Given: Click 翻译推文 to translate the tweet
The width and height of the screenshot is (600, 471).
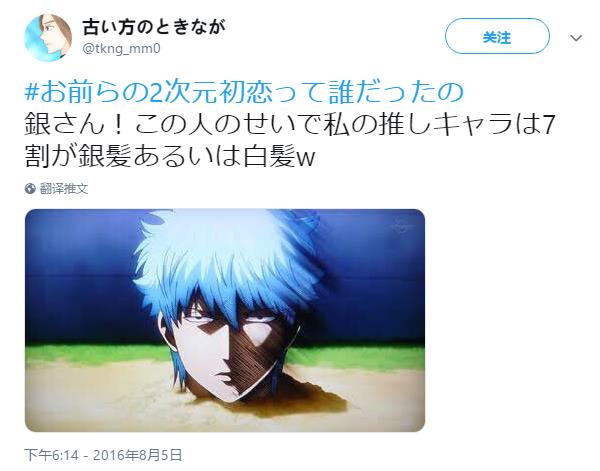Looking at the screenshot, I should 64,188.
